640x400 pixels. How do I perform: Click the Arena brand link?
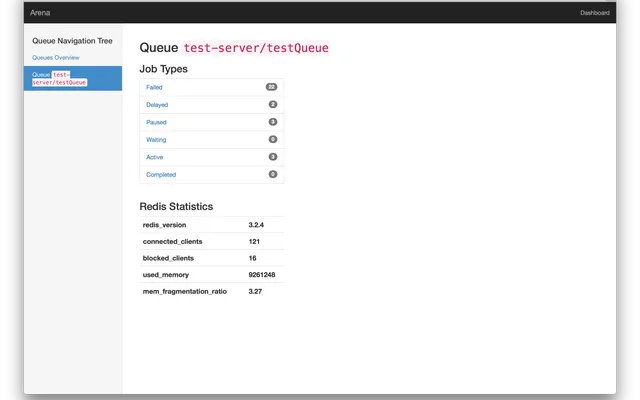click(40, 13)
